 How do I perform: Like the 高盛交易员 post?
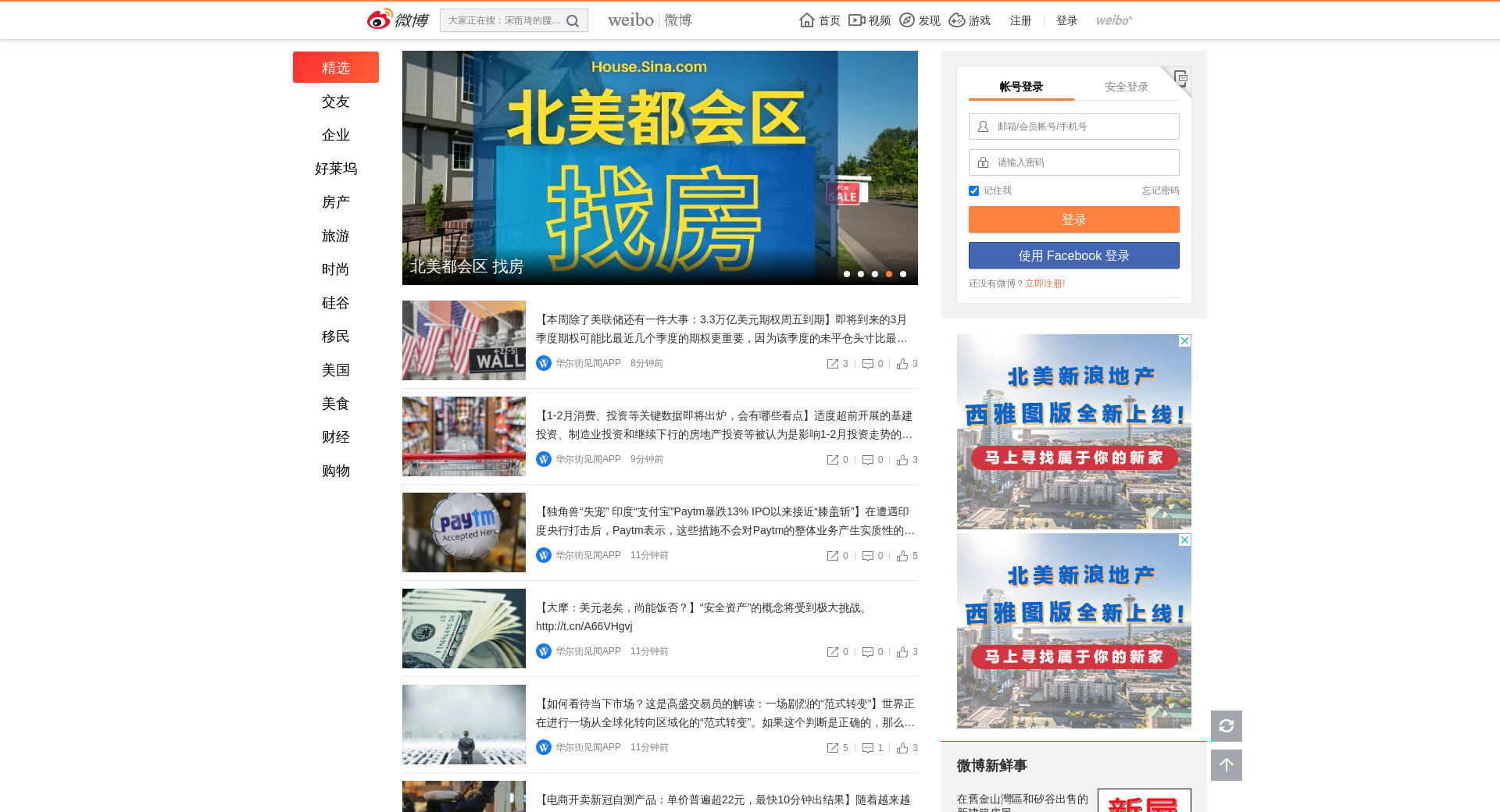pyautogui.click(x=907, y=748)
